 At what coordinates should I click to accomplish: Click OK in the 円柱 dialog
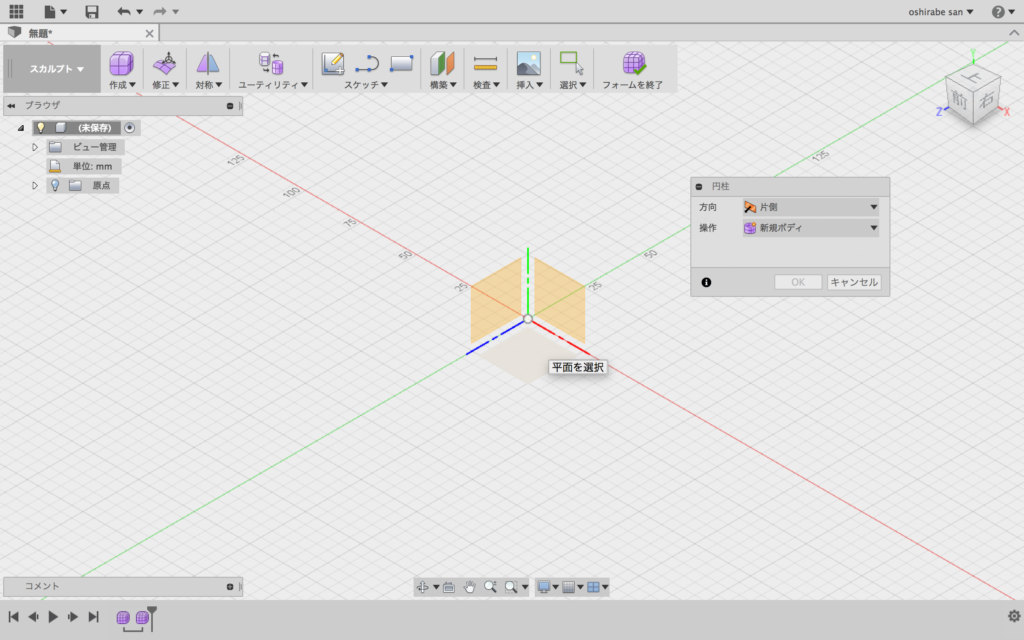point(798,282)
